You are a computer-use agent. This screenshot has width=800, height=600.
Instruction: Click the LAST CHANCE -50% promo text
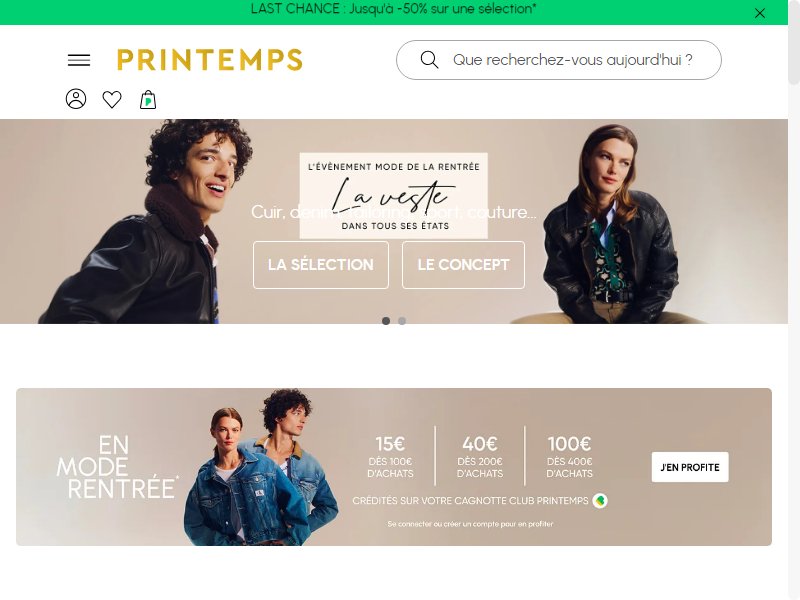(x=393, y=9)
